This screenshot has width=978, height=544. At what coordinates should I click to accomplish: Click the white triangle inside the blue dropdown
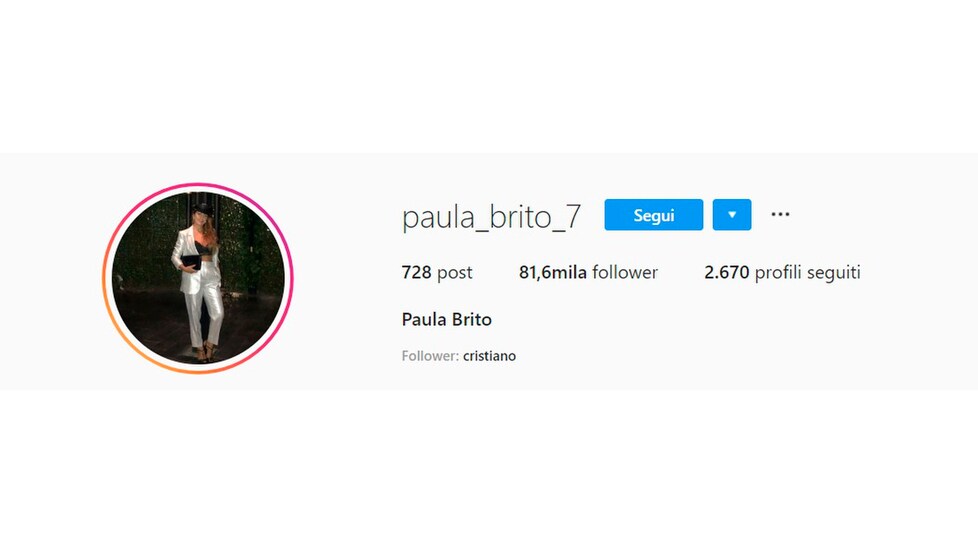pos(732,215)
